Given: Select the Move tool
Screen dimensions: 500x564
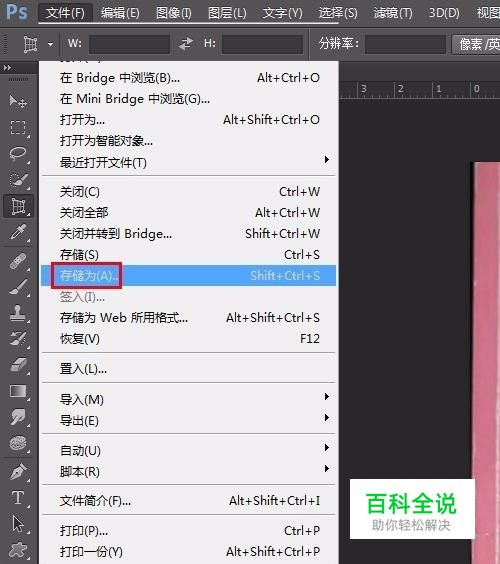Looking at the screenshot, I should pos(17,101).
